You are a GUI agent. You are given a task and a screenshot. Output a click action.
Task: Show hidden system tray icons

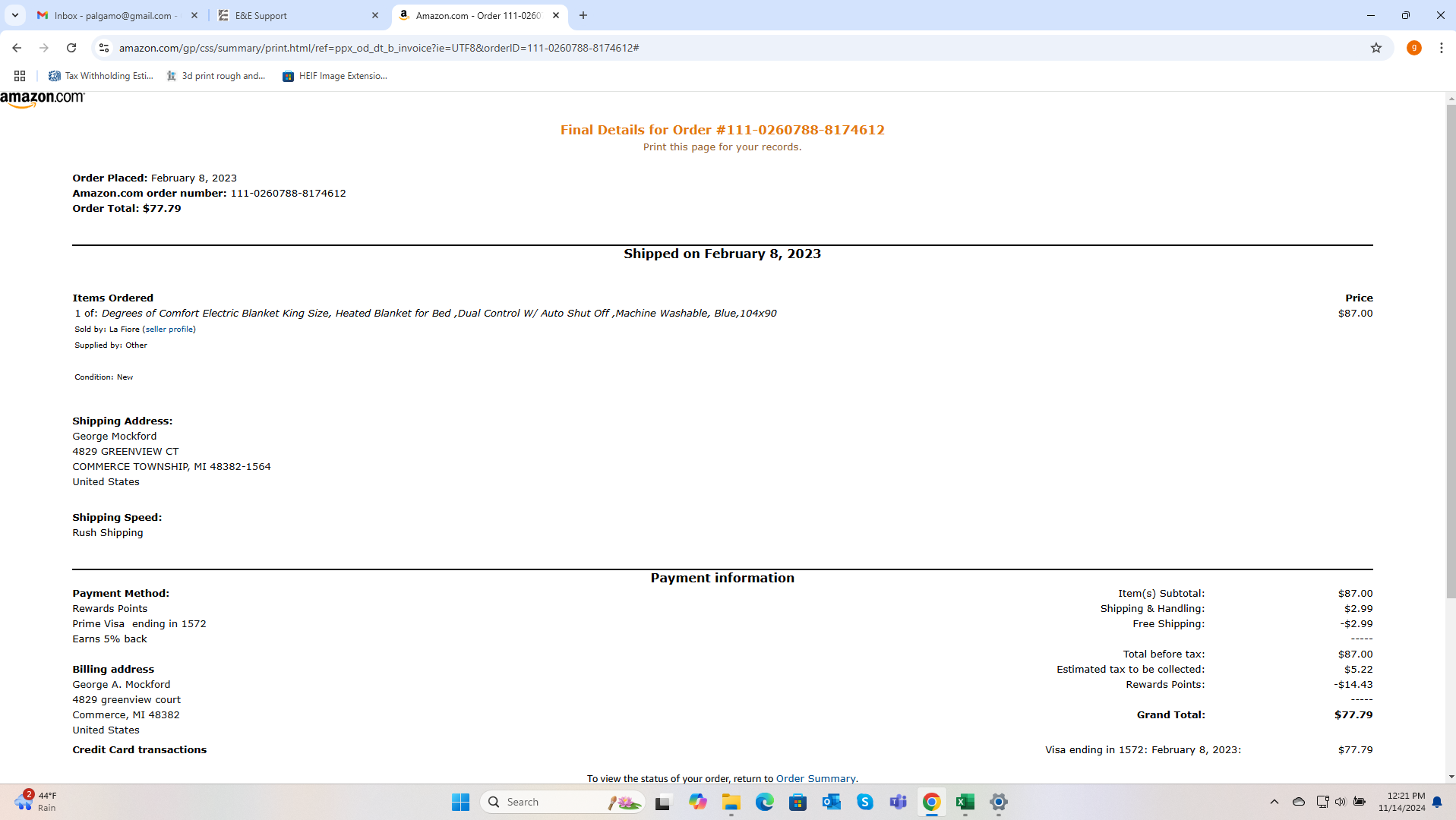1274,802
